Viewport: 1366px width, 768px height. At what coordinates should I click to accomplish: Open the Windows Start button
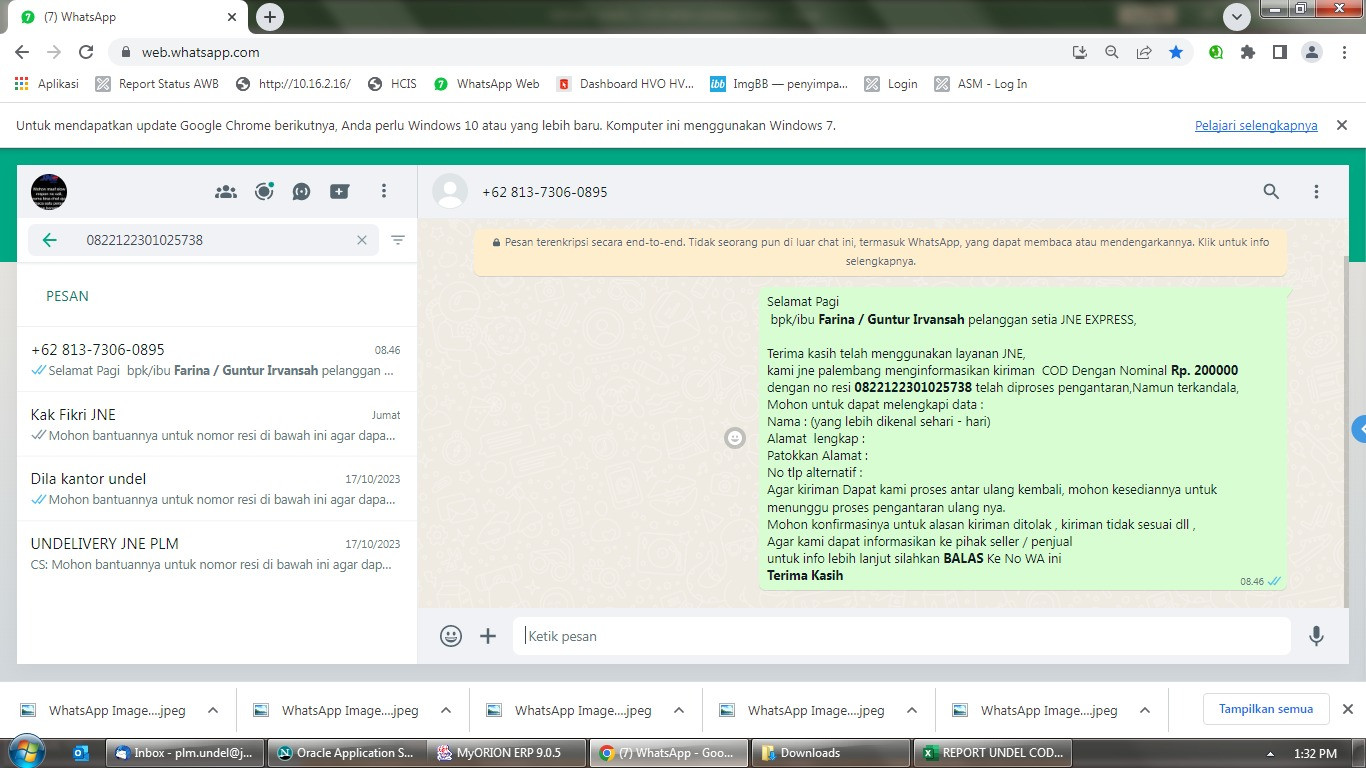click(26, 753)
